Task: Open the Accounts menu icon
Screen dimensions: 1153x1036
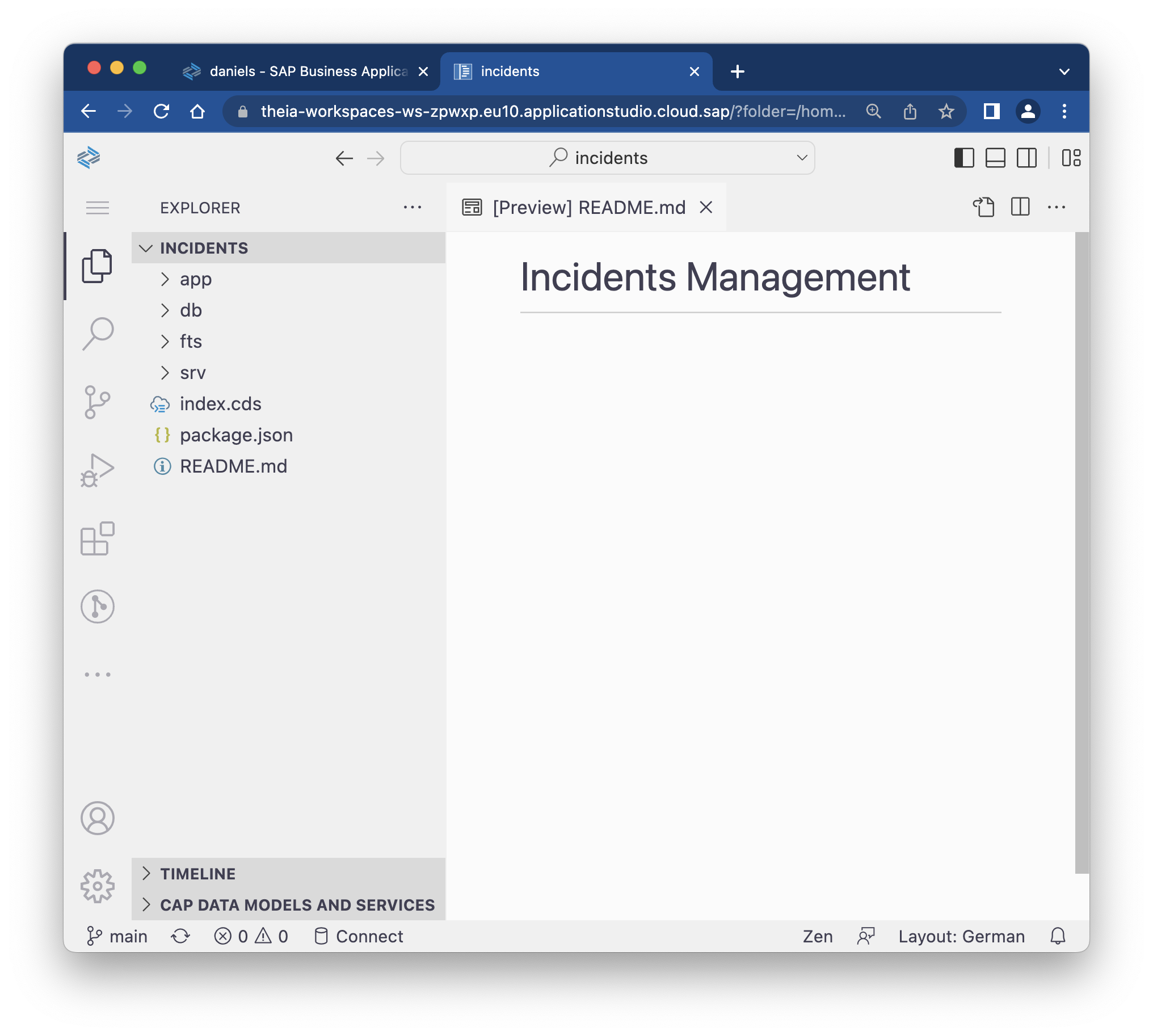Action: pos(98,819)
